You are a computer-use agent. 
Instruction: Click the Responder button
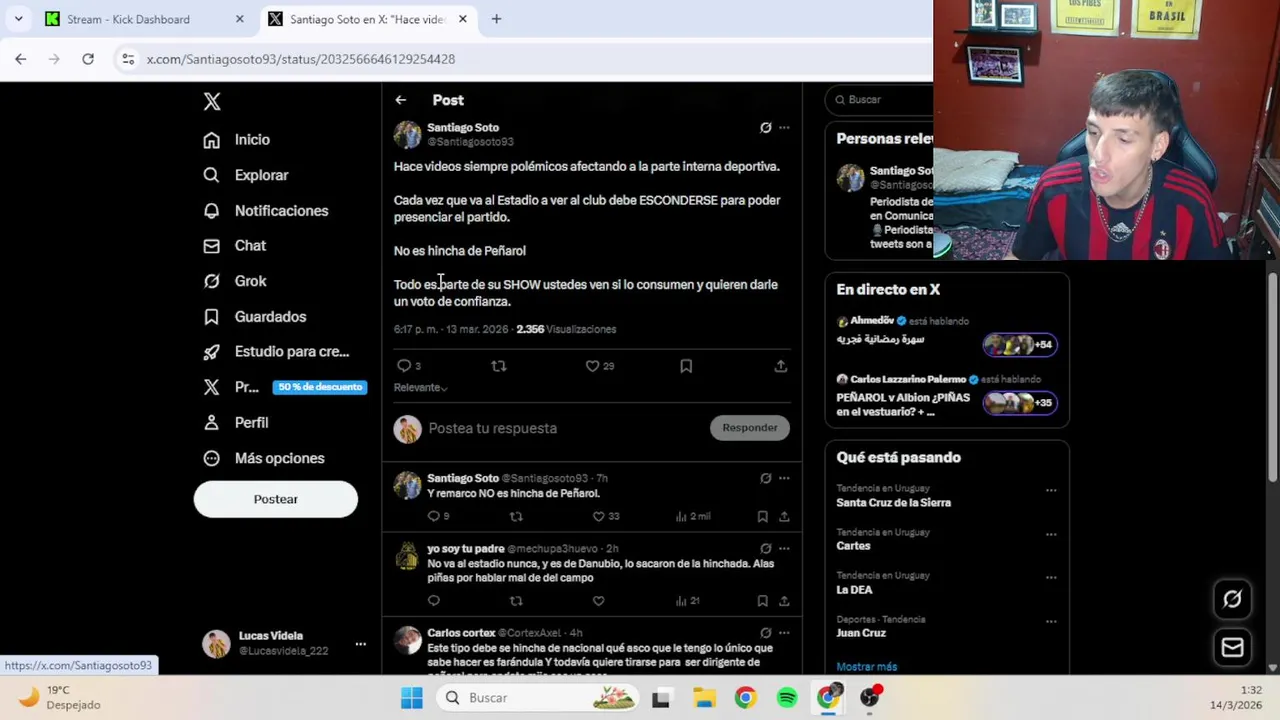(x=750, y=428)
